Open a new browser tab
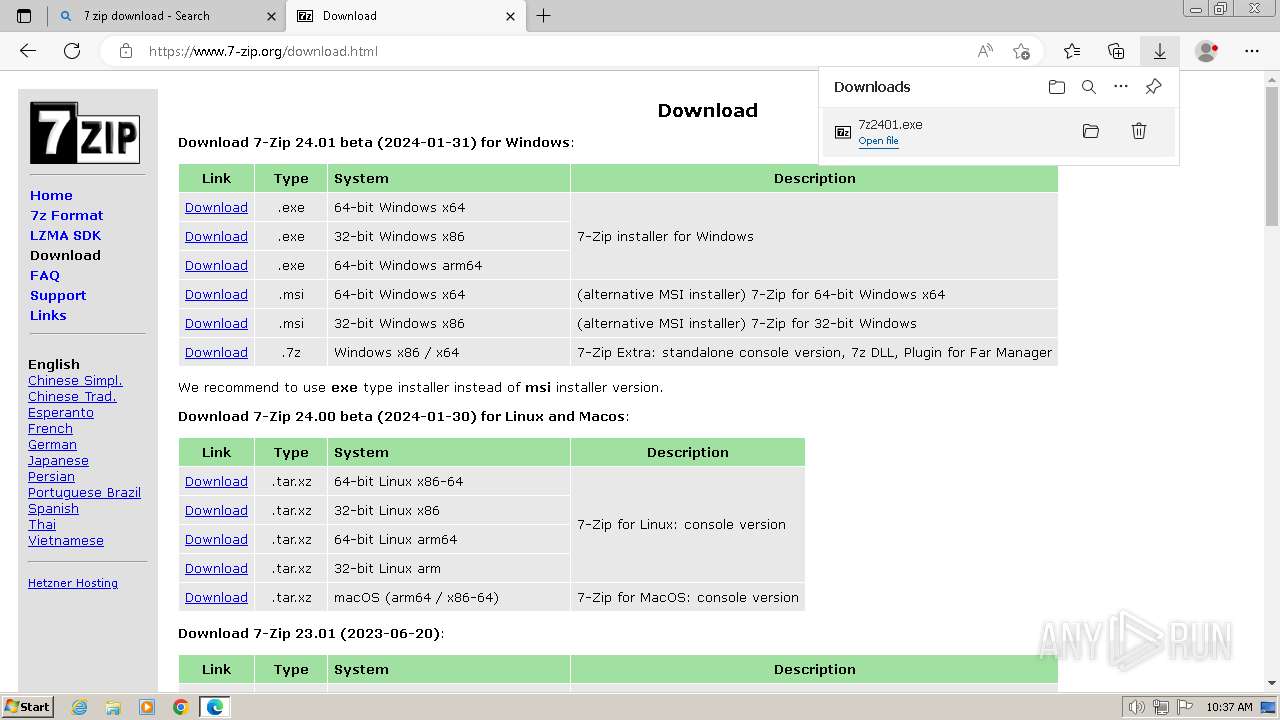The image size is (1280, 720). coord(543,16)
